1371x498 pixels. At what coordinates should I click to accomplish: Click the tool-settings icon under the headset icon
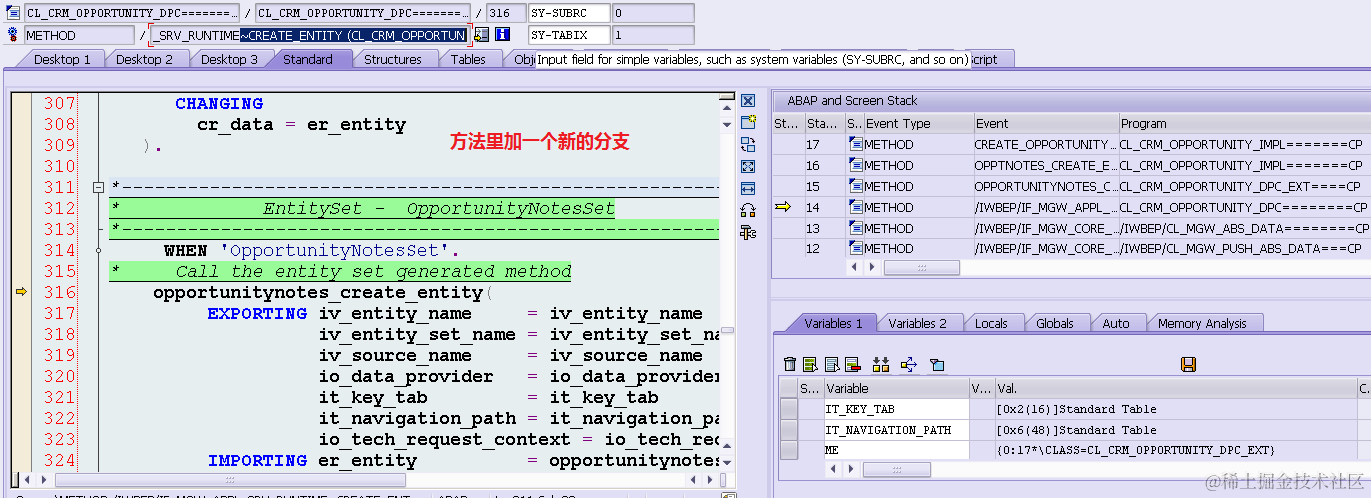(747, 232)
